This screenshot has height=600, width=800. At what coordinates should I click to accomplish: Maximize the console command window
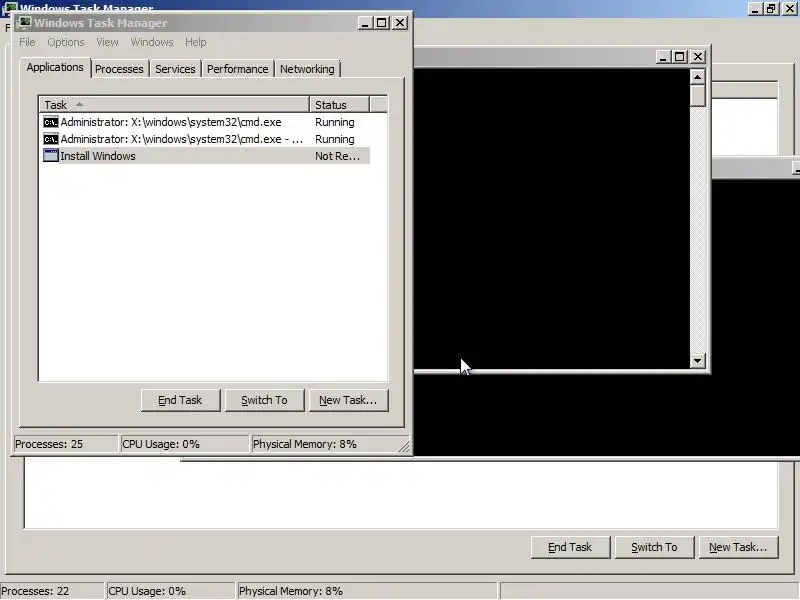[680, 57]
